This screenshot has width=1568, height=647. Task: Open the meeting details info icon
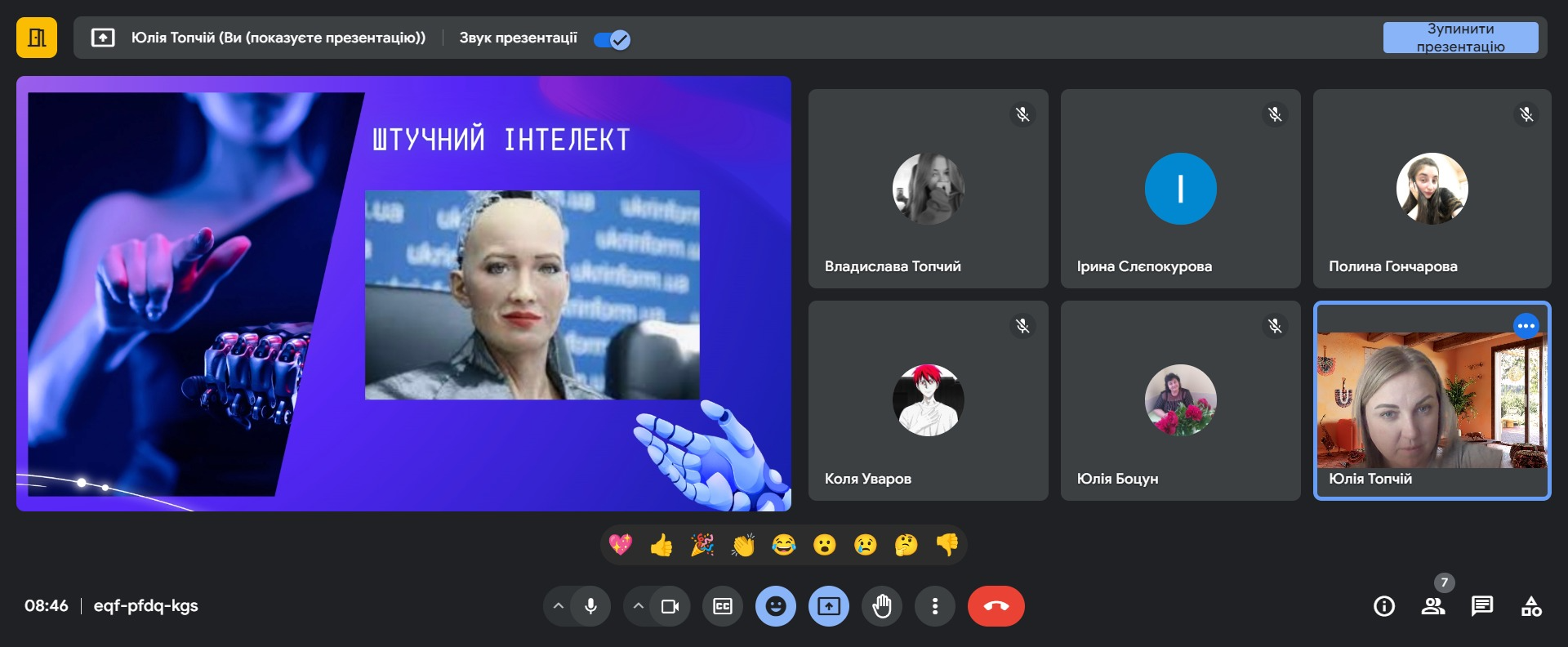click(1384, 606)
